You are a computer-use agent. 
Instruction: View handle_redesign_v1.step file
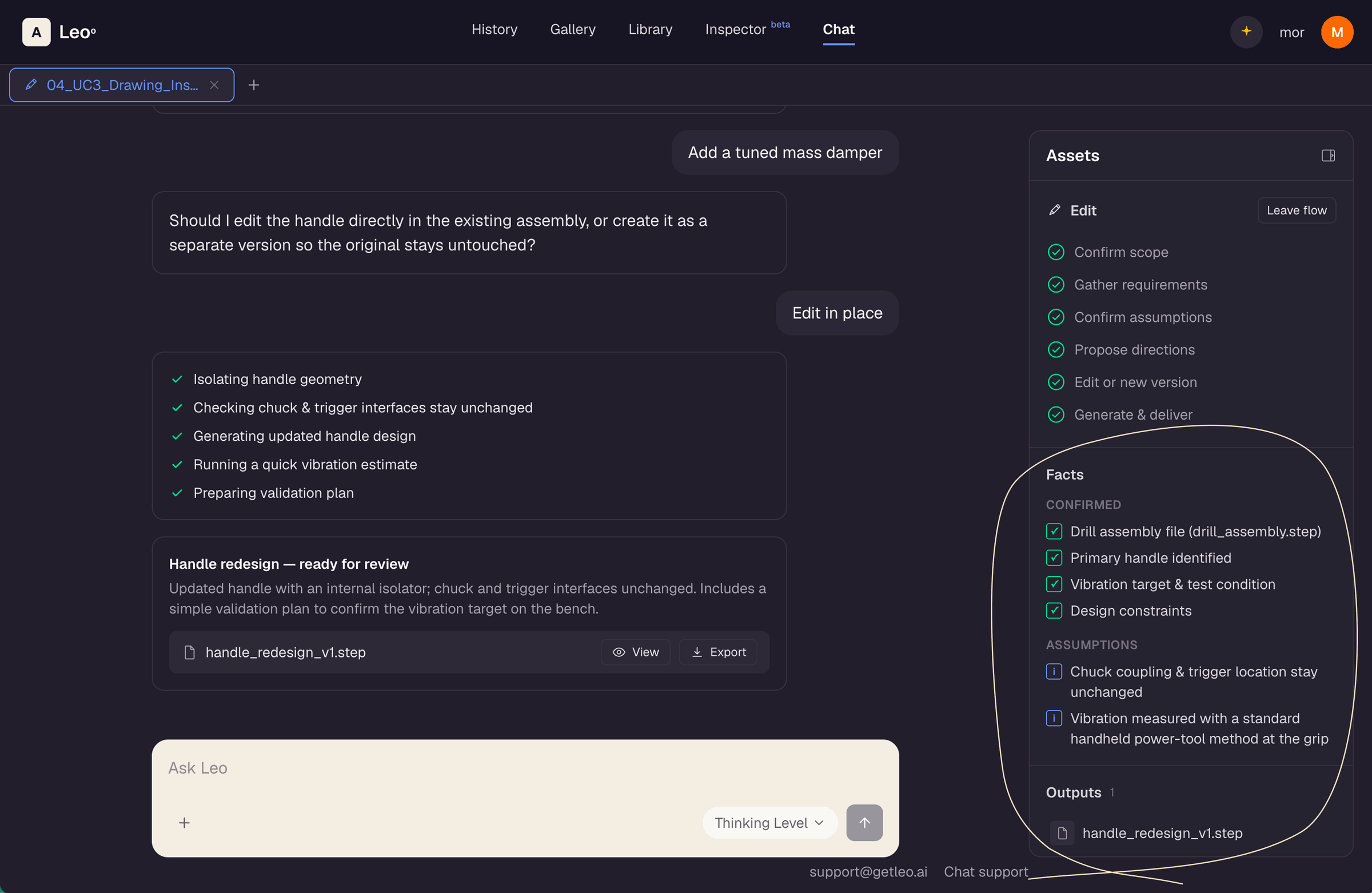click(635, 653)
